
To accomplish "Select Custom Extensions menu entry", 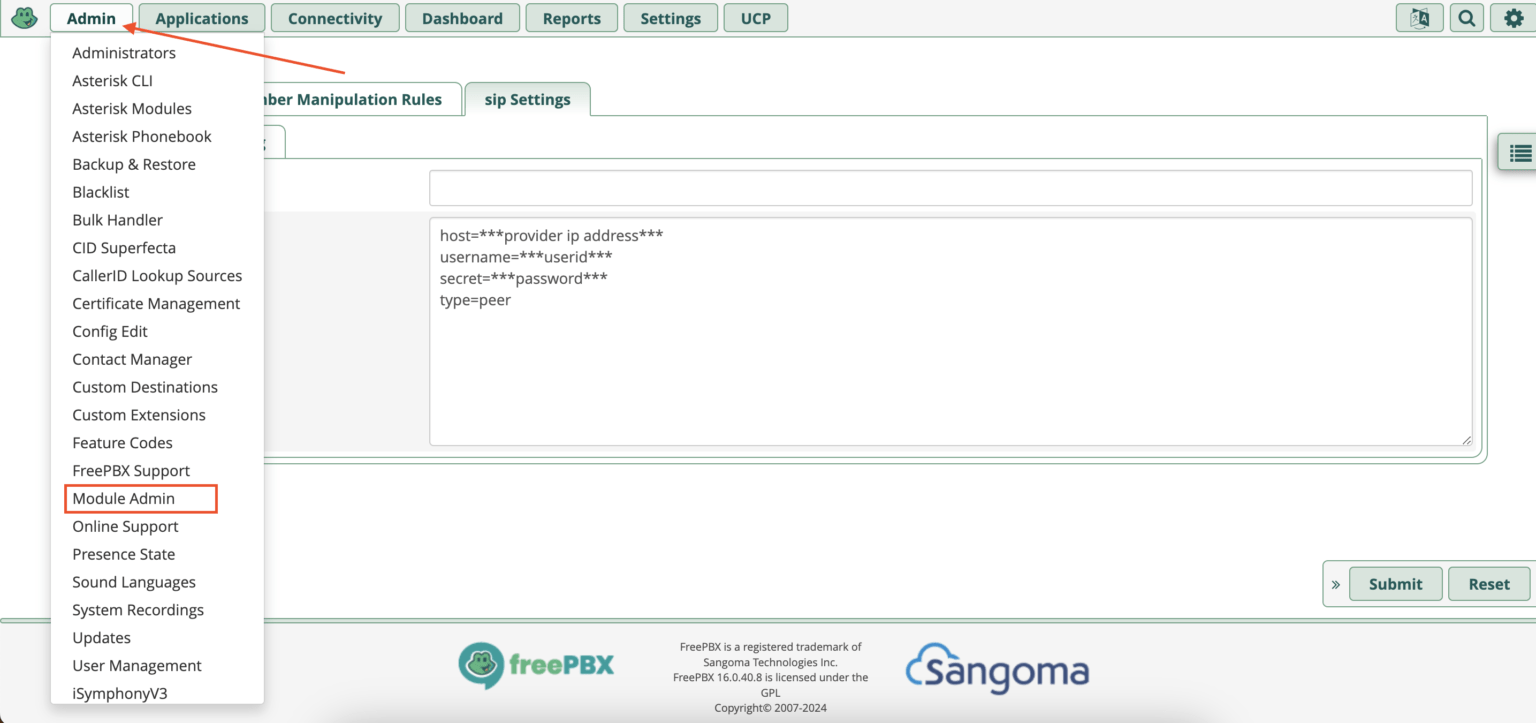I will [139, 415].
